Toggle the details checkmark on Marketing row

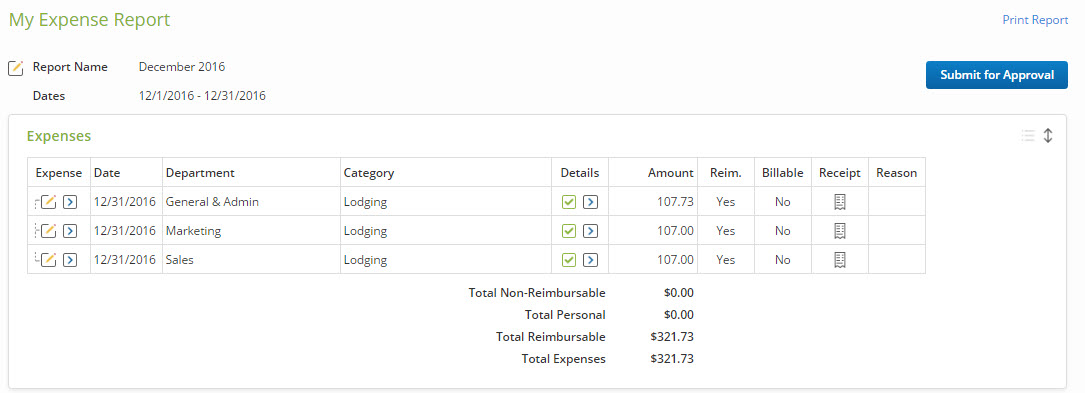(569, 231)
